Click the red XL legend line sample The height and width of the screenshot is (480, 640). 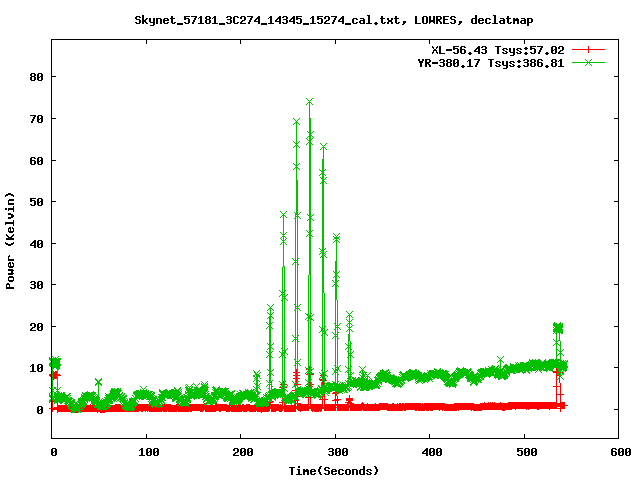(x=588, y=50)
